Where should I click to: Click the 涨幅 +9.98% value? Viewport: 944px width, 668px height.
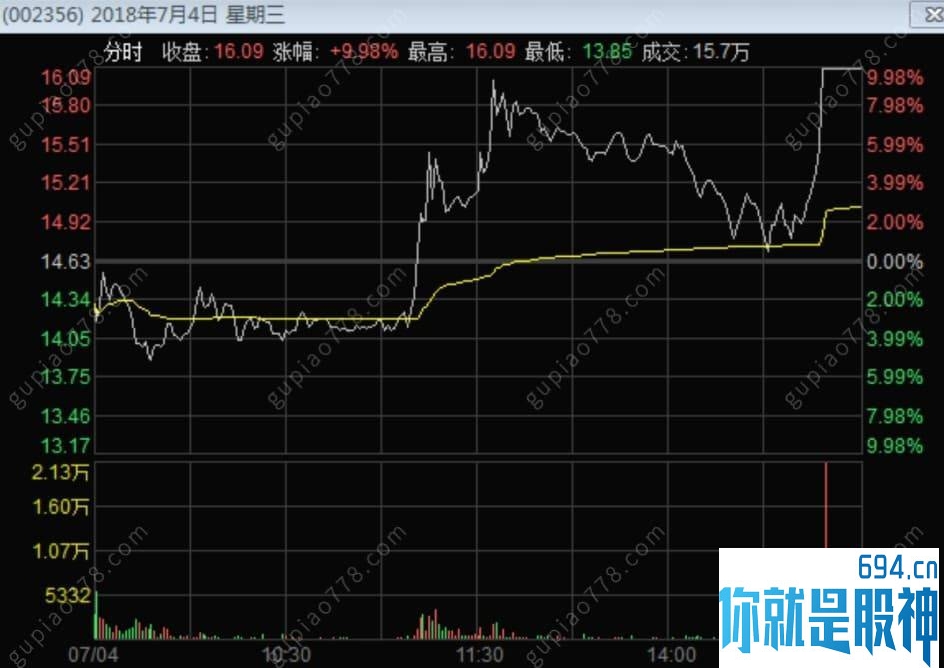click(364, 52)
